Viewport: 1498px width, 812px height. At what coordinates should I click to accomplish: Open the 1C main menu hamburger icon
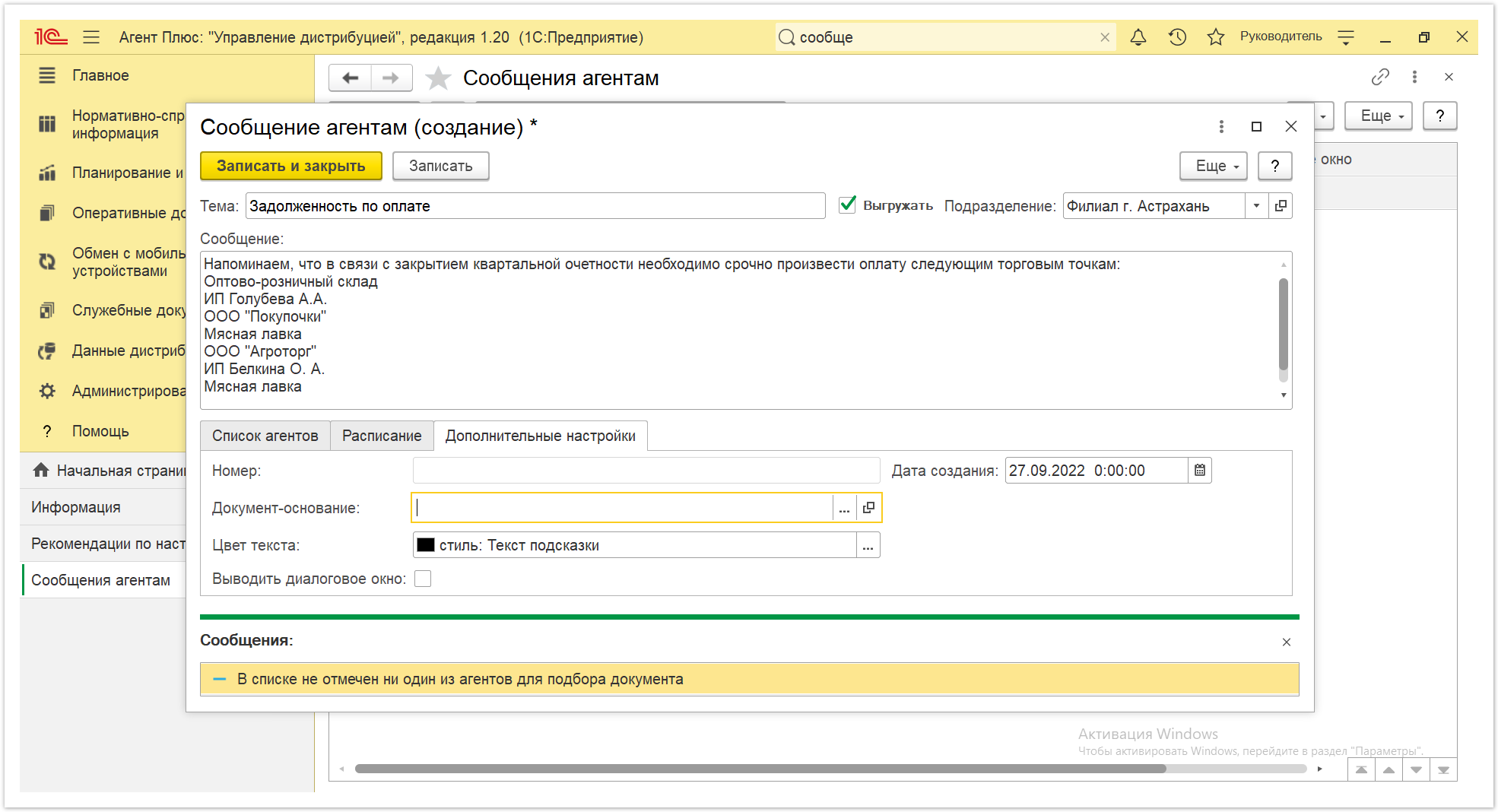(91, 36)
